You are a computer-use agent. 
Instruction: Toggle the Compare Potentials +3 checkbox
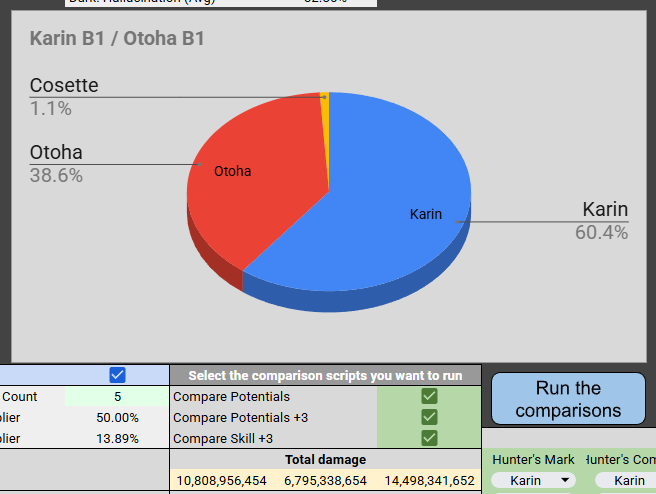pyautogui.click(x=429, y=417)
